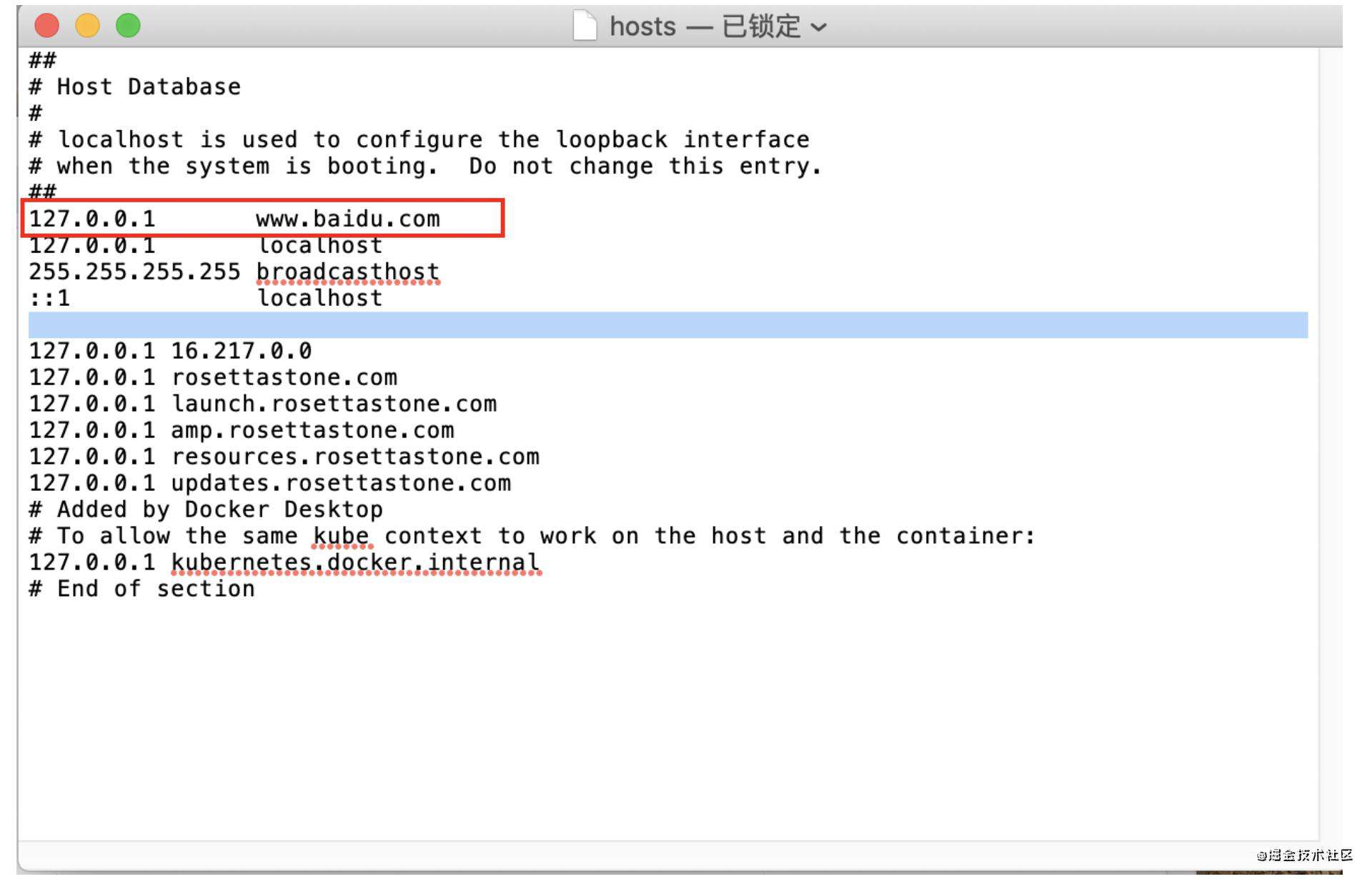The image size is (1372, 879).
Task: Click the yellow minimize window button
Action: [x=88, y=26]
